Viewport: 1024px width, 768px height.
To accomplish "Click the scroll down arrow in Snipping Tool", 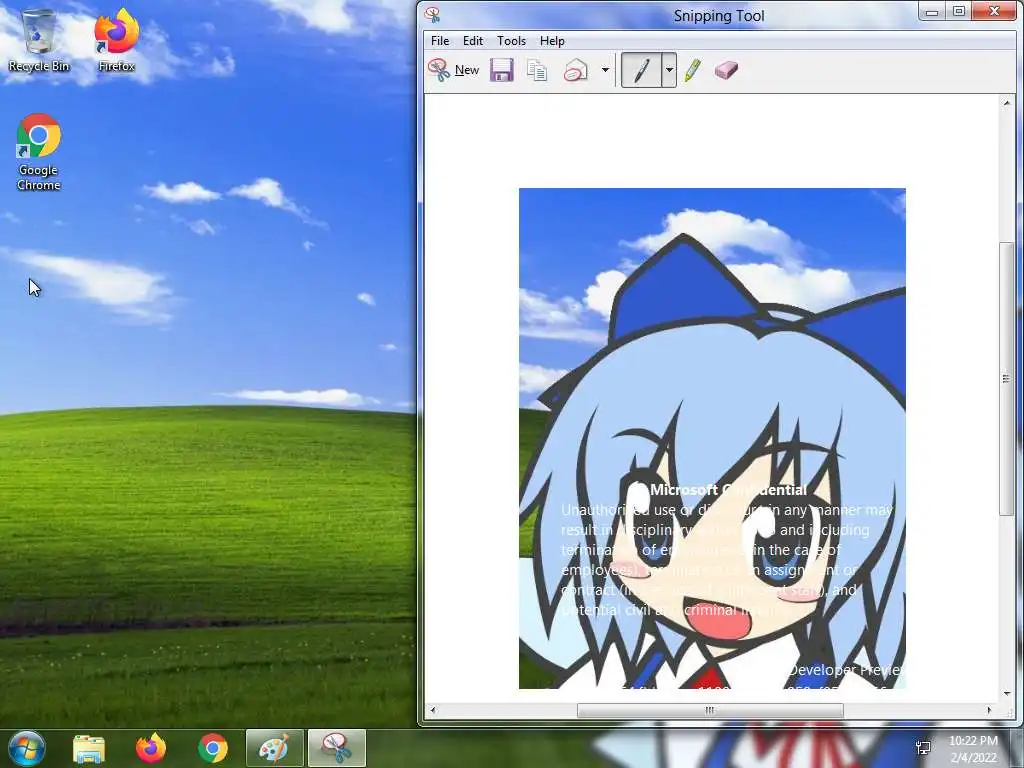I will pyautogui.click(x=1006, y=694).
